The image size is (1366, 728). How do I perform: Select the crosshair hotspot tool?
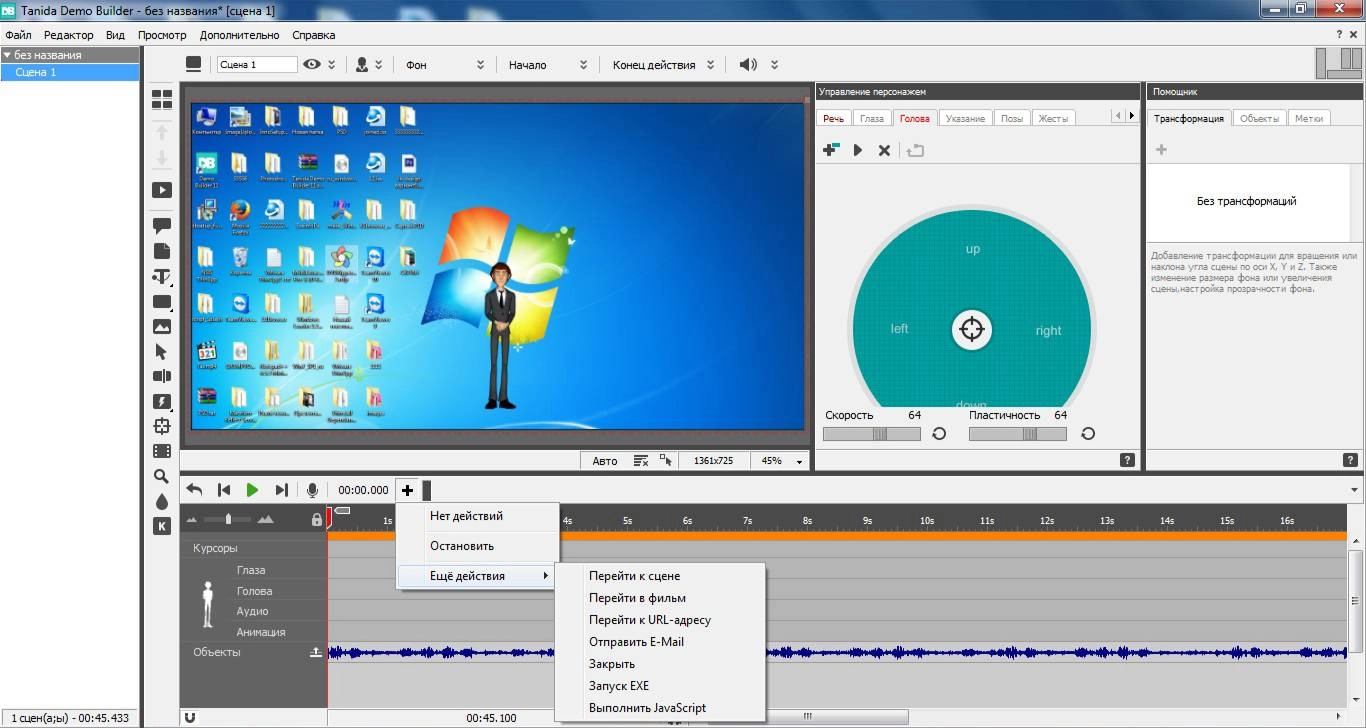click(161, 427)
